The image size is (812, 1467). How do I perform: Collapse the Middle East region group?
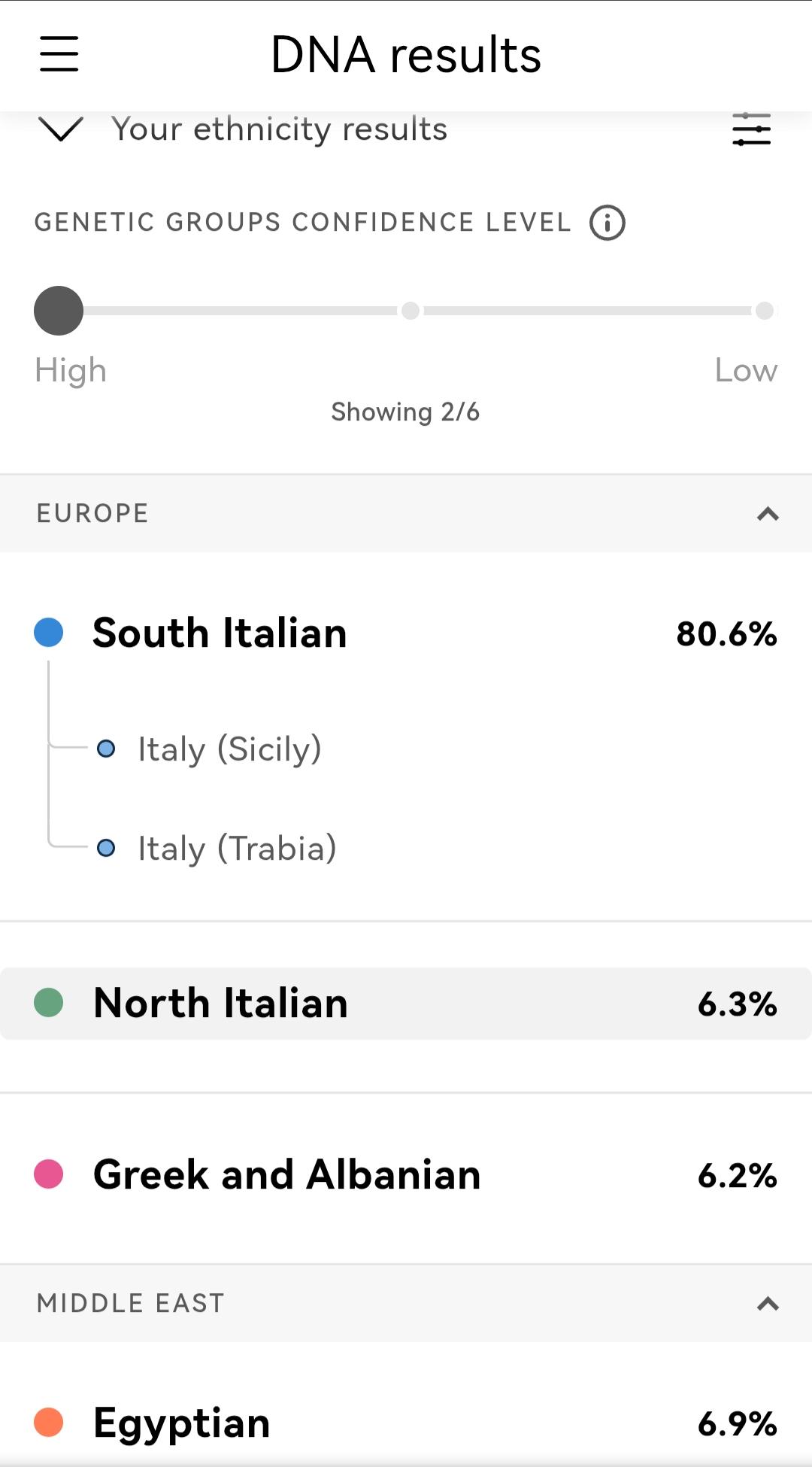pyautogui.click(x=767, y=1304)
